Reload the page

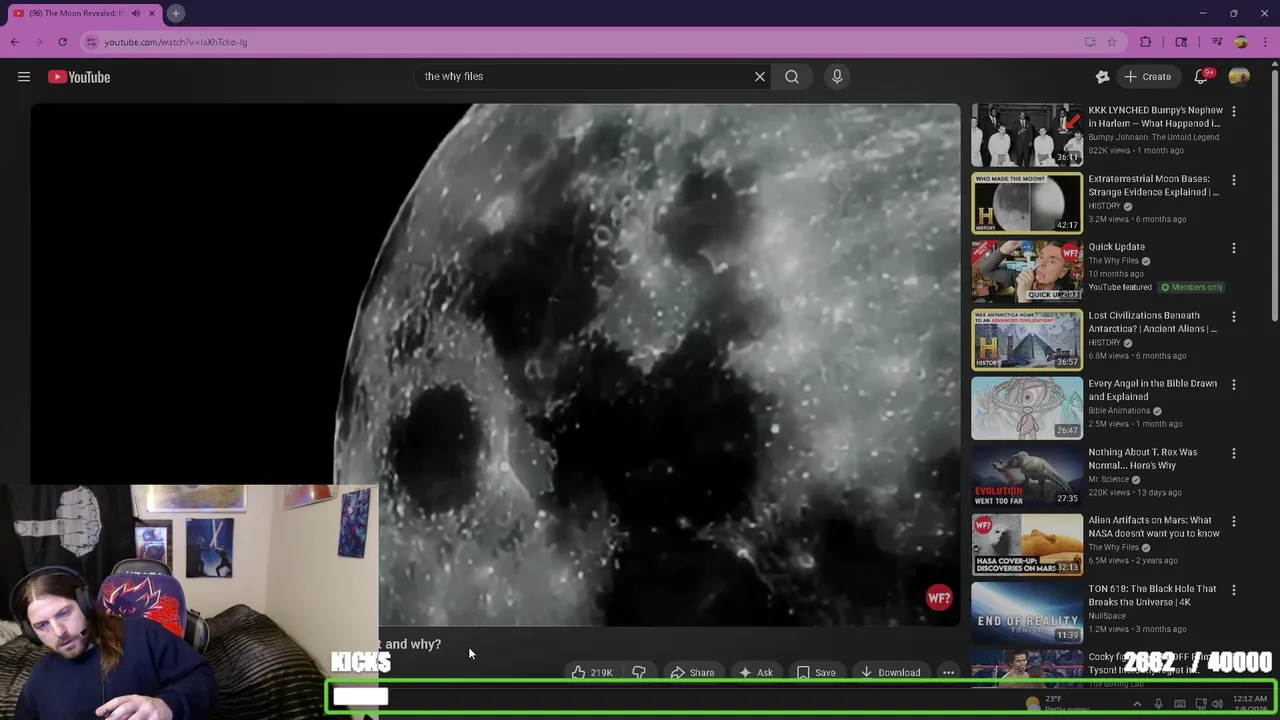[62, 42]
